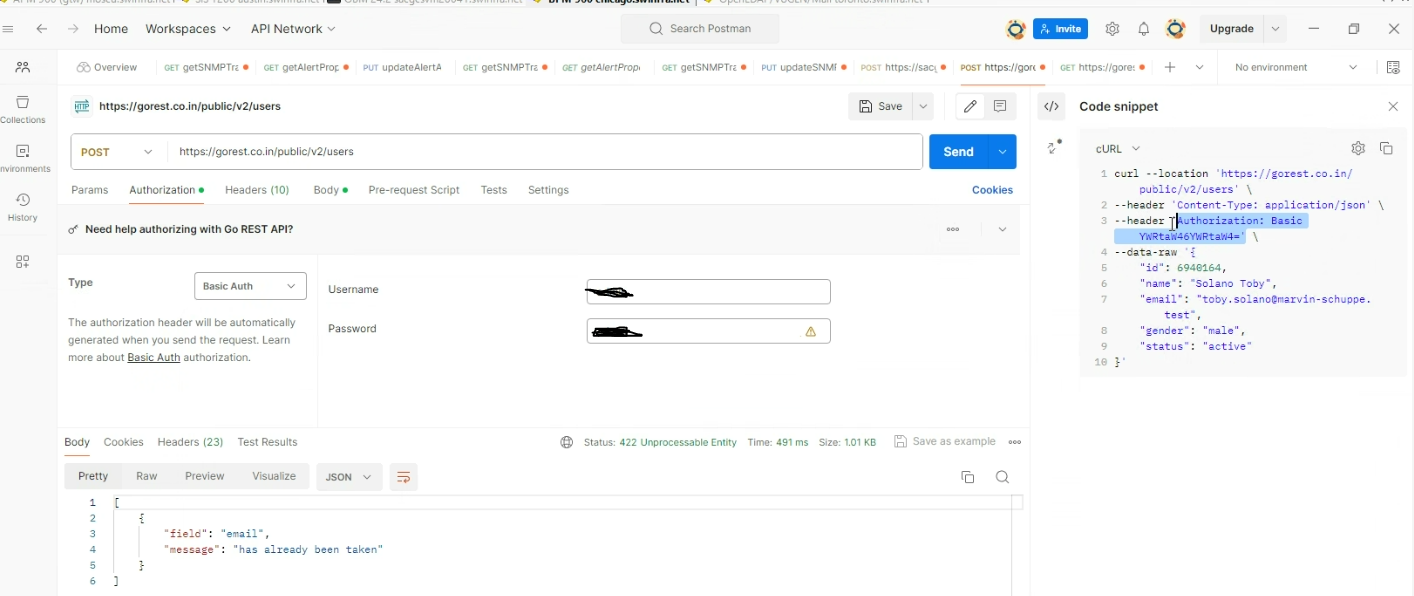Screen dimensions: 1414x596
Task: Switch to the Pre-request Script tab
Action: click(414, 190)
